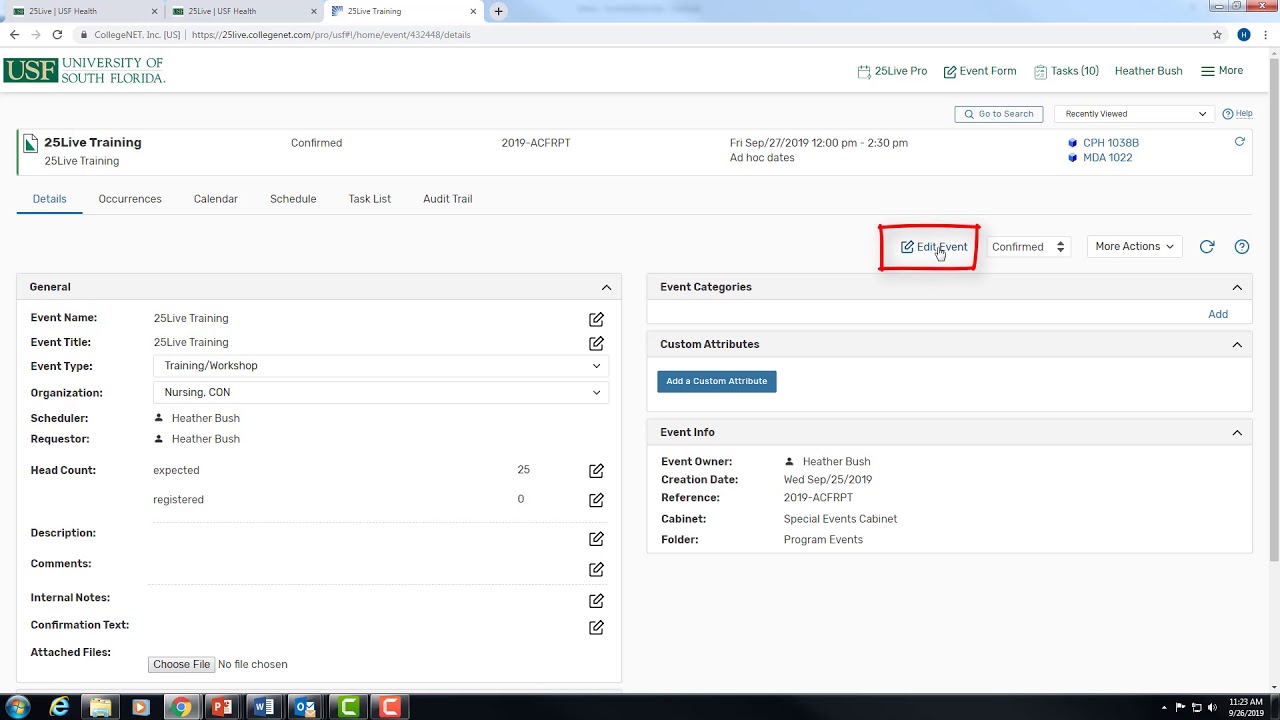
Task: Open File Explorer from taskbar
Action: coord(100,707)
